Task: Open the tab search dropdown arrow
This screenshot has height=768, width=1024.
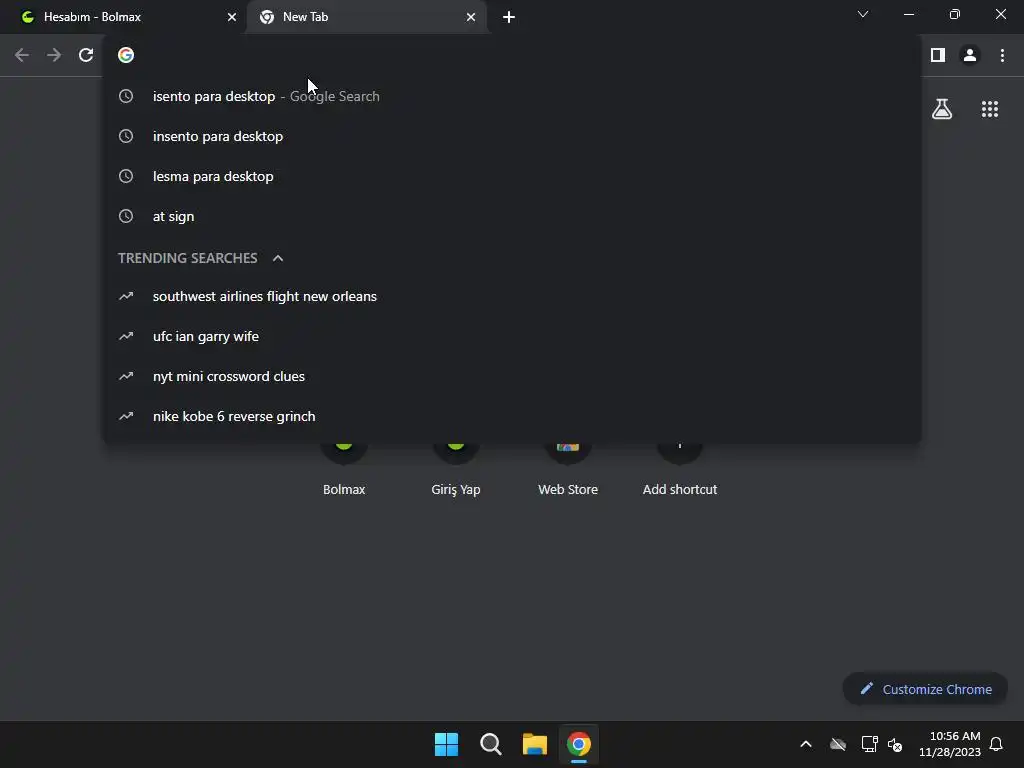Action: (x=863, y=14)
